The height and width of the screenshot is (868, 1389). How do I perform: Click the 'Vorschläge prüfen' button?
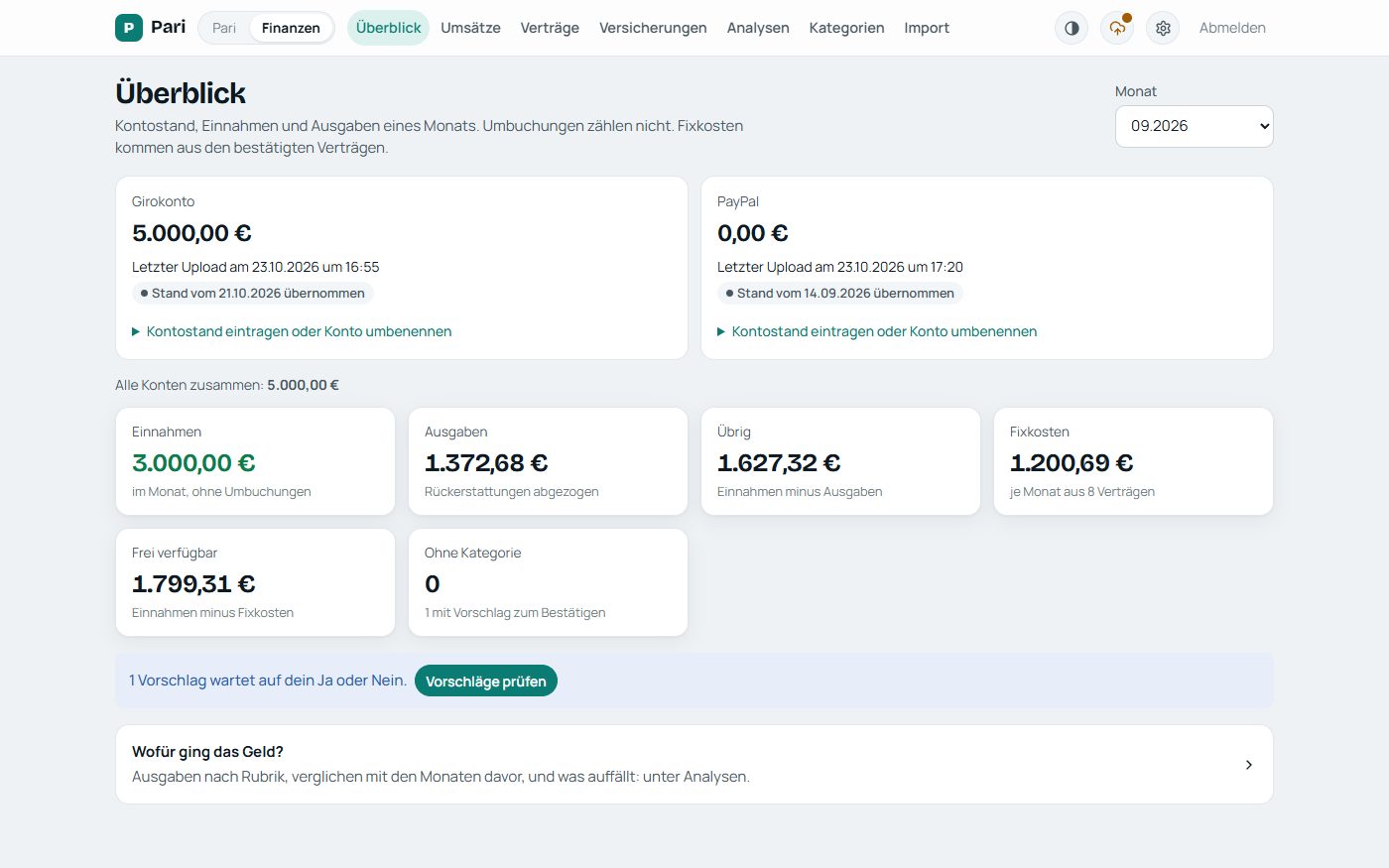coord(486,681)
